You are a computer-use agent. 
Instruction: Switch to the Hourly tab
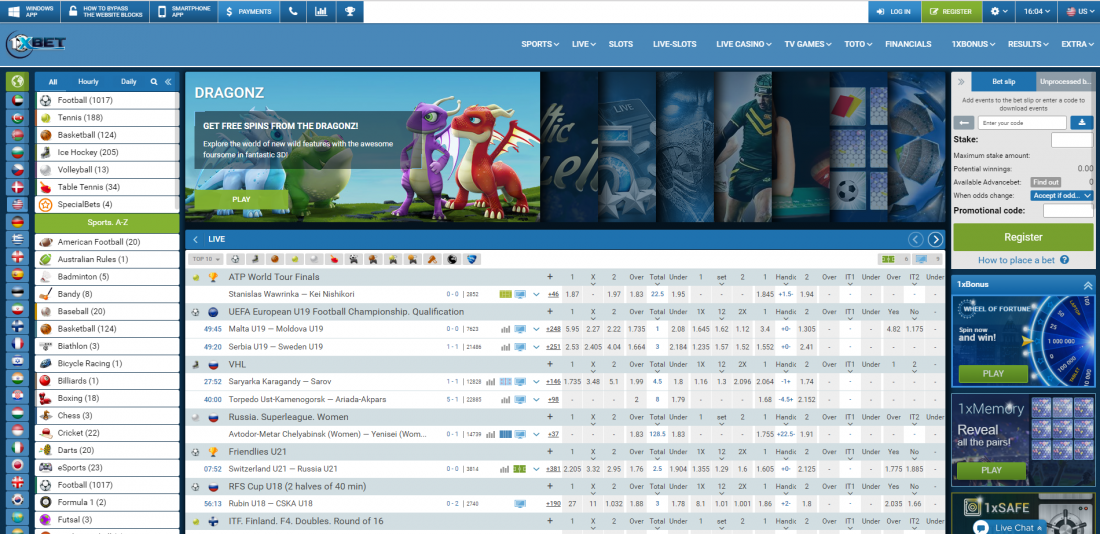(88, 82)
